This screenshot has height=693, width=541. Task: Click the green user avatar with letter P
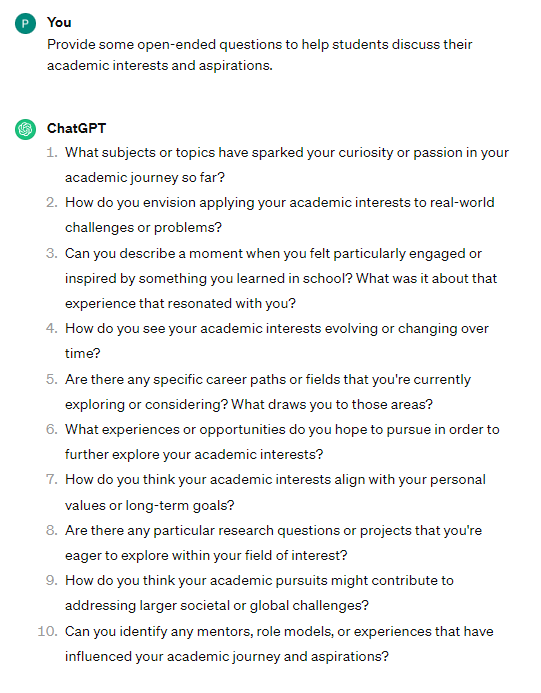click(x=25, y=23)
